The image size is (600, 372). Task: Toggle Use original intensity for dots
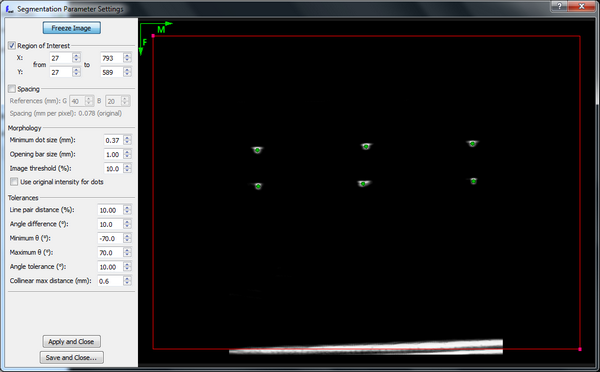(x=14, y=182)
